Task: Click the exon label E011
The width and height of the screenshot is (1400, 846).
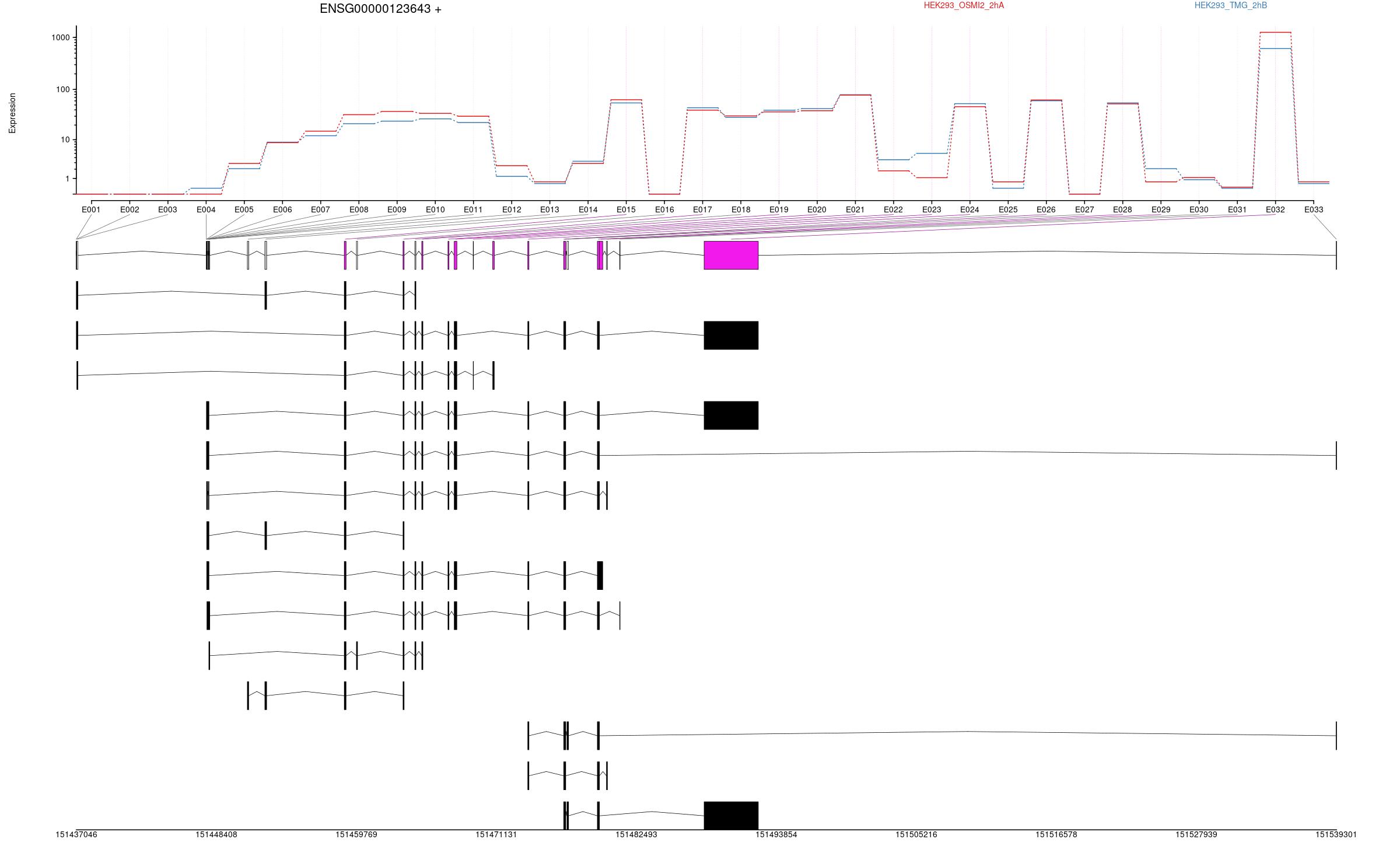Action: [473, 209]
